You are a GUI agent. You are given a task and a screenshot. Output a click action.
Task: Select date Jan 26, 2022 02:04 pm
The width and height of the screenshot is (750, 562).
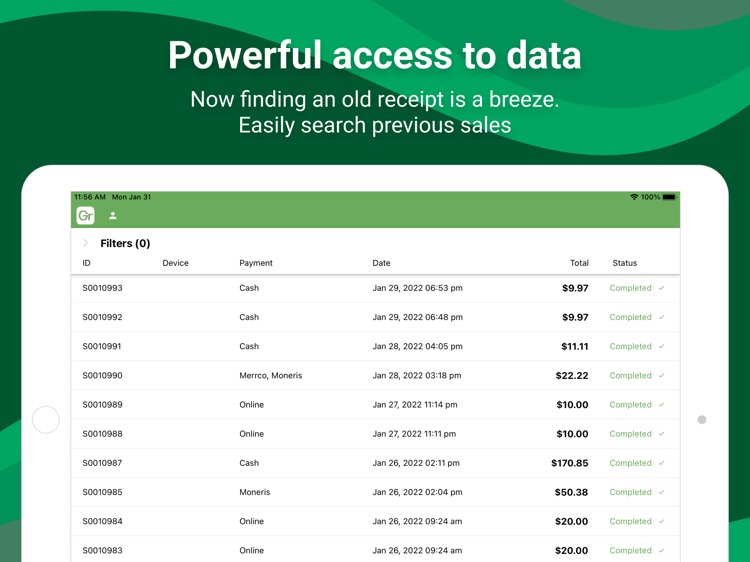pos(418,492)
